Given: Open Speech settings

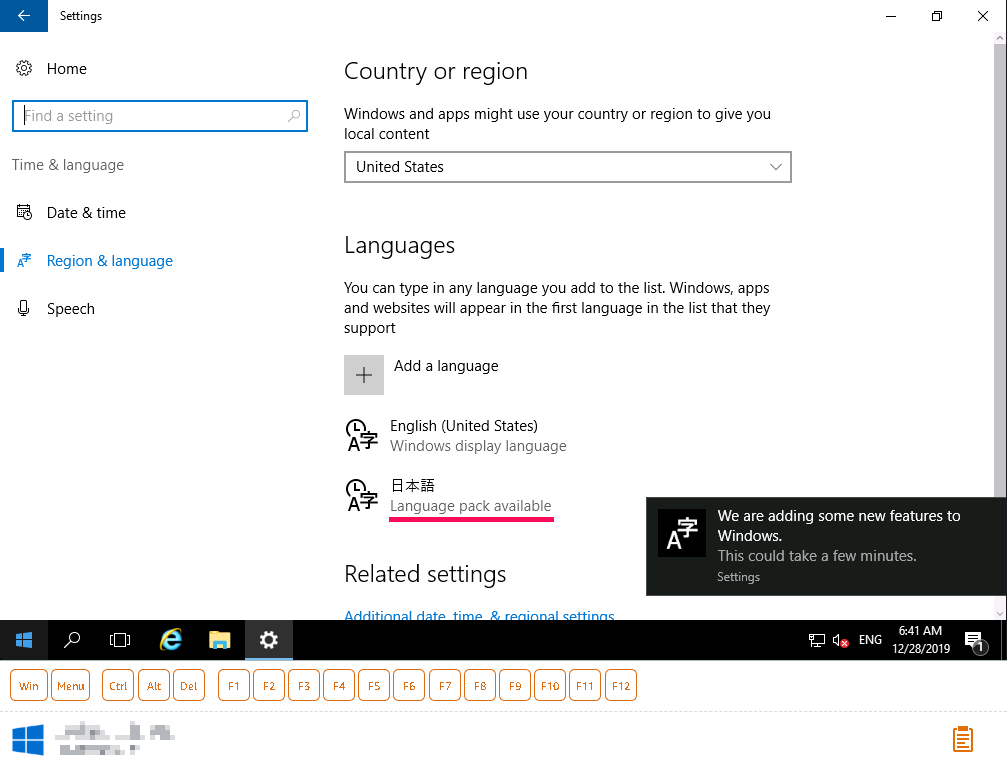Looking at the screenshot, I should [x=71, y=309].
